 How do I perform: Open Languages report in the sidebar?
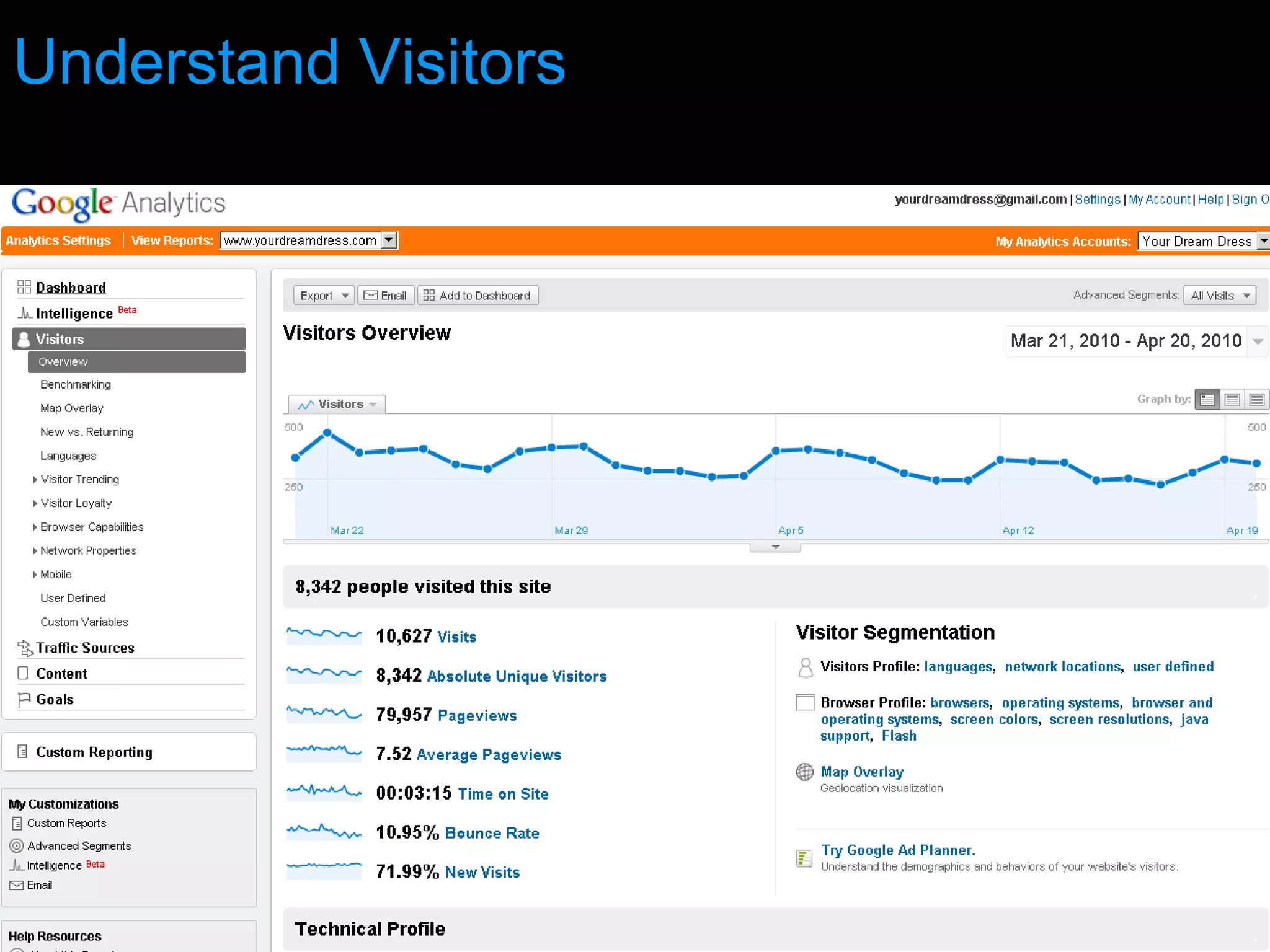(68, 456)
